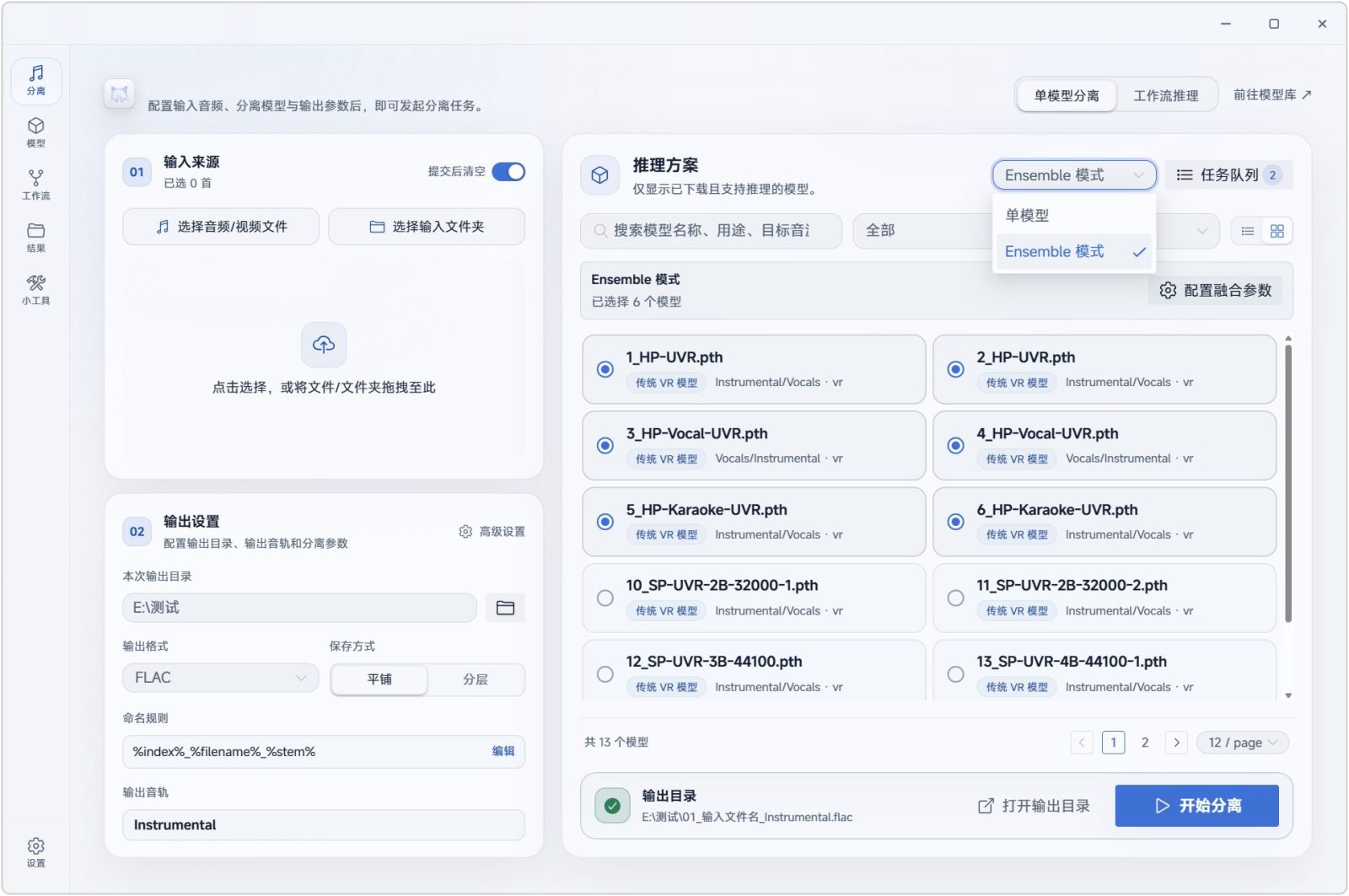Open 任务队列 task queue
This screenshot has height=896, width=1349.
point(1228,175)
